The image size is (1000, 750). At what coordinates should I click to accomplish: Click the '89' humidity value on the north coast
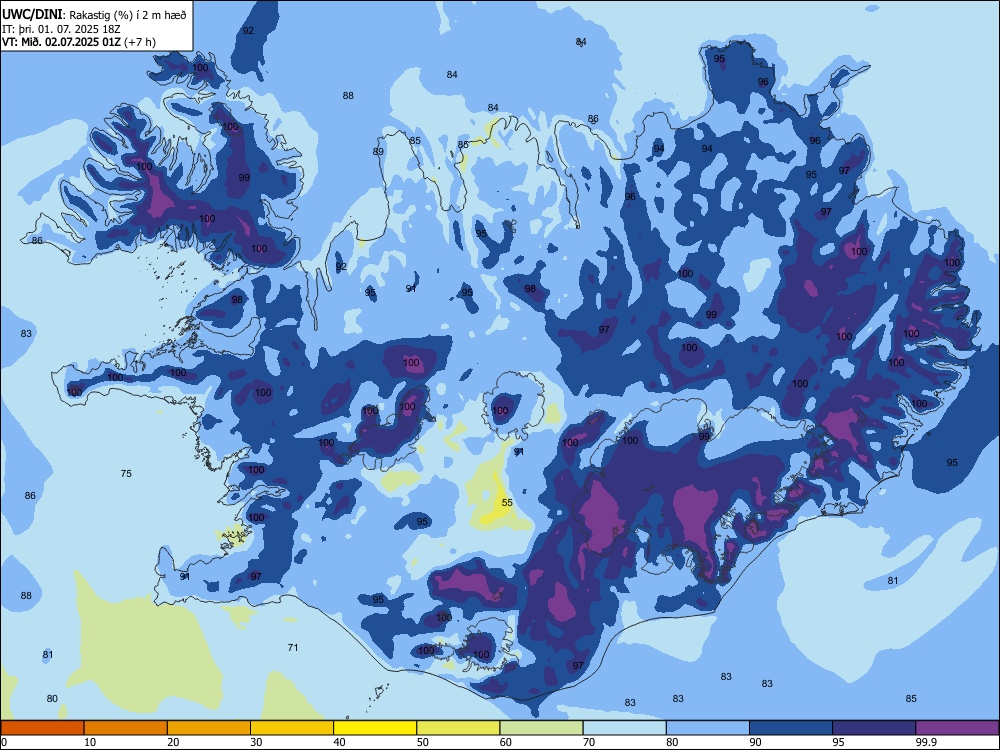(x=378, y=151)
